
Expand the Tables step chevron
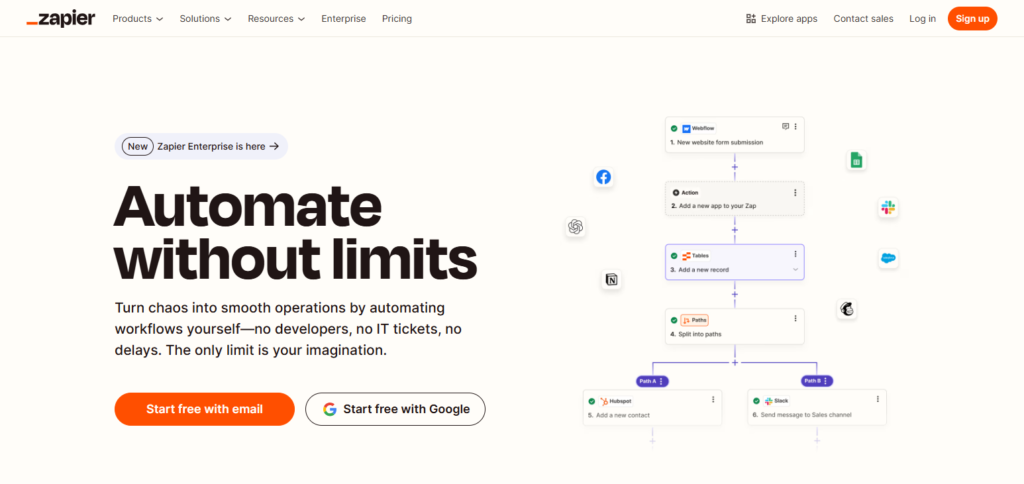[x=795, y=270]
